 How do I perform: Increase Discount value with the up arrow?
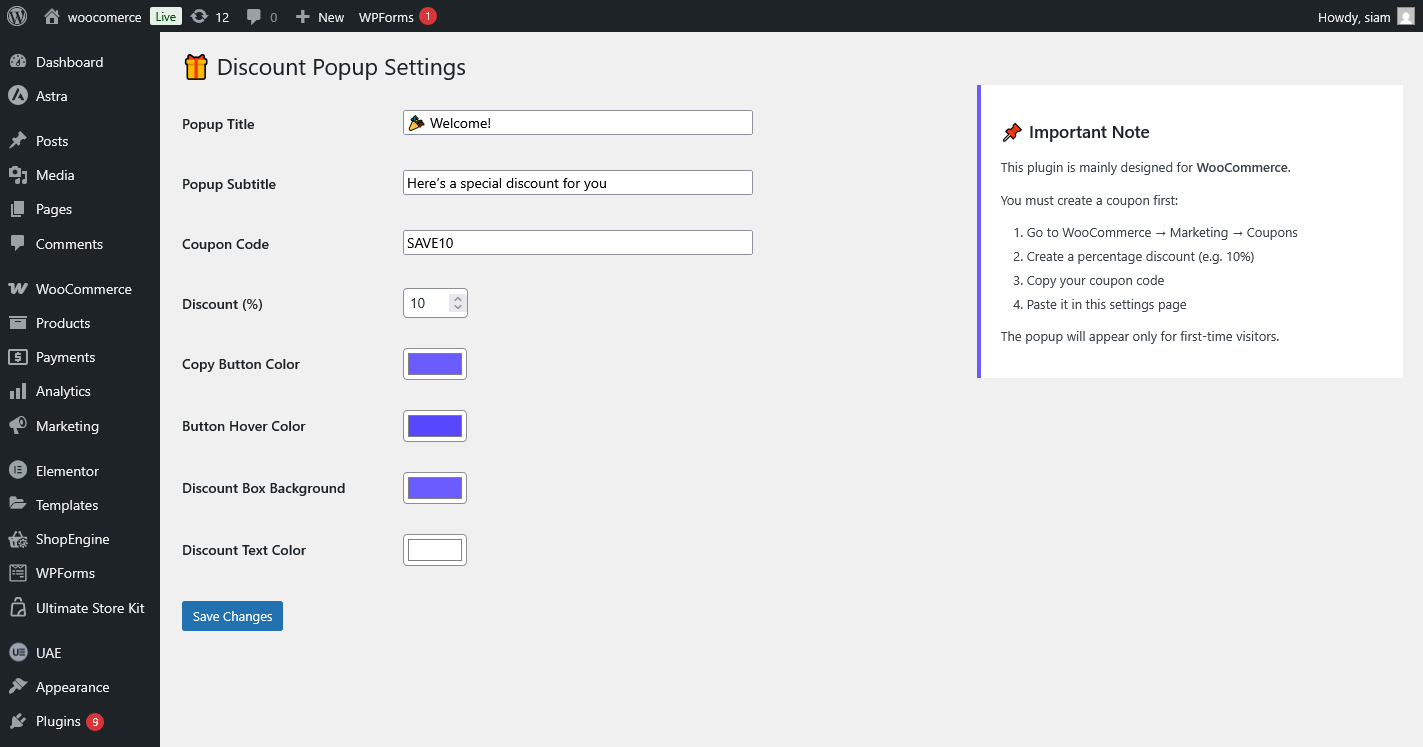point(457,297)
